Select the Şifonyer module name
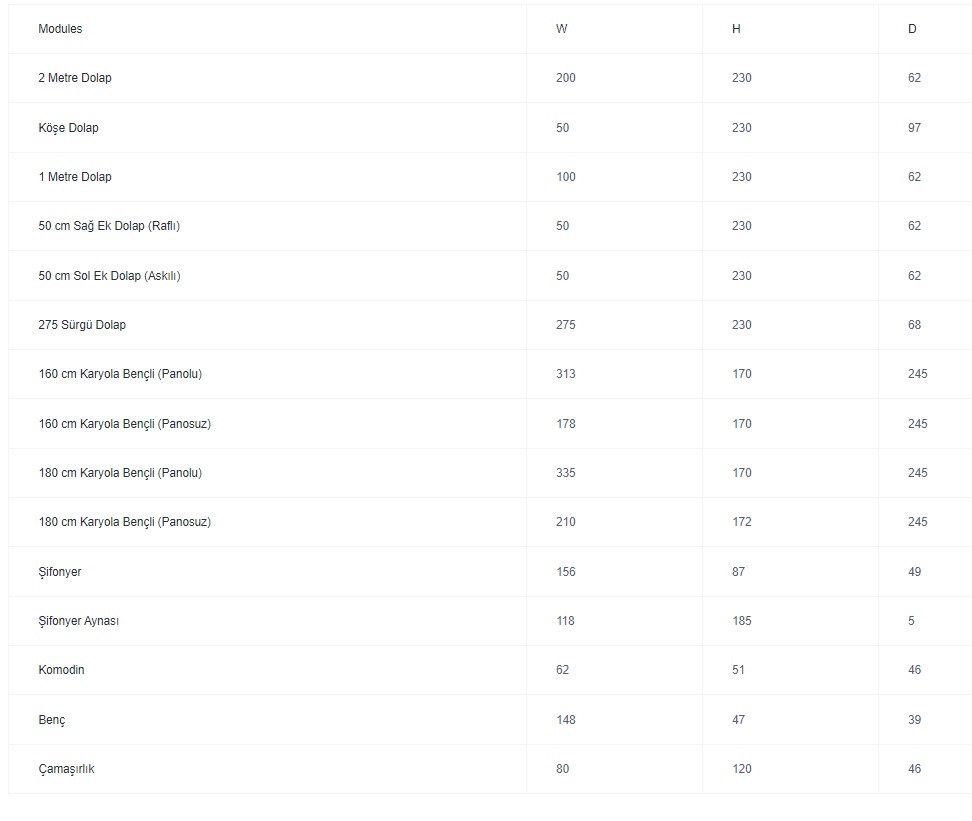The height and width of the screenshot is (821, 972). [60, 572]
